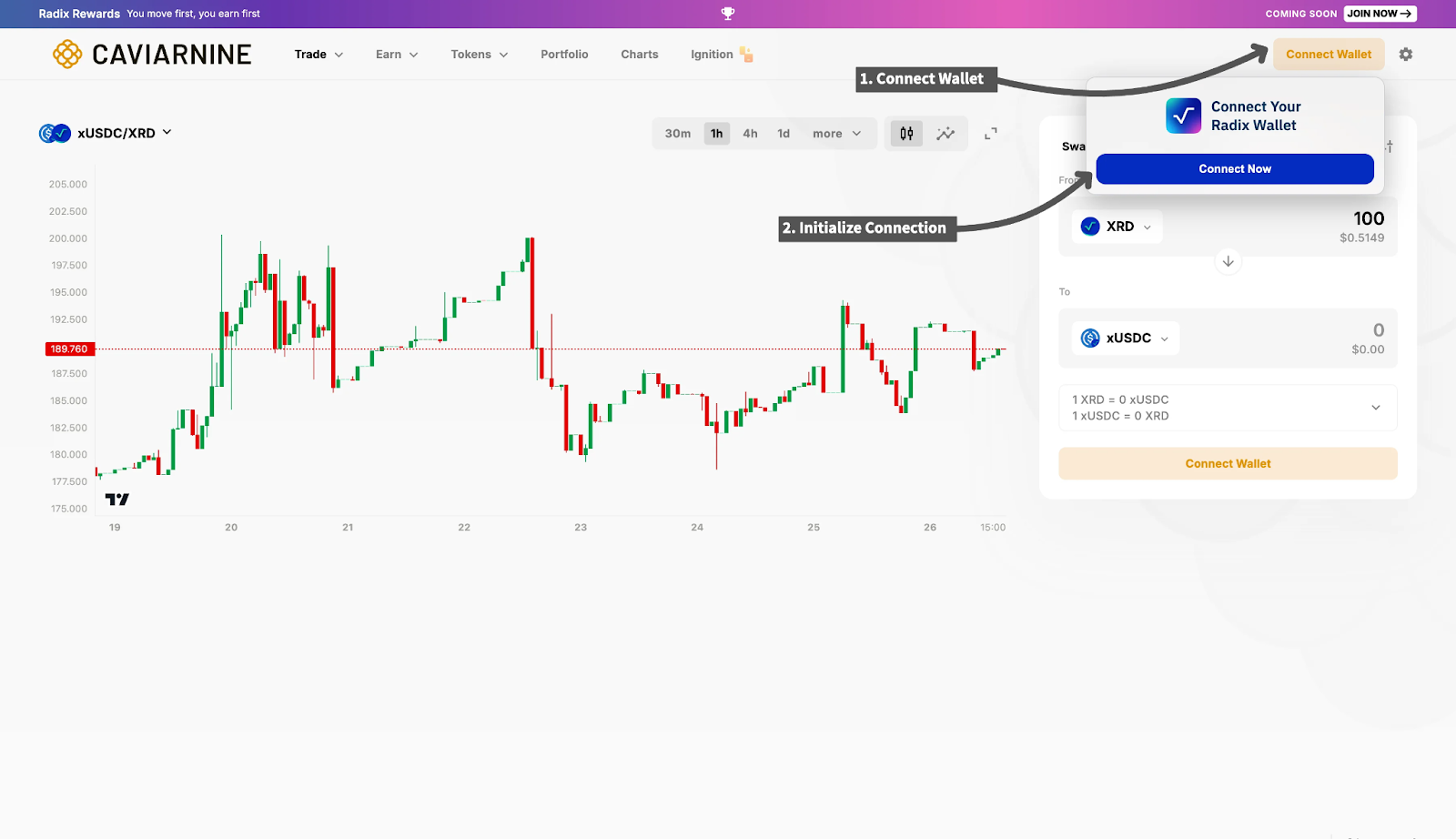Click the From amount field showing 100
This screenshot has width=1456, height=839.
tap(1369, 218)
